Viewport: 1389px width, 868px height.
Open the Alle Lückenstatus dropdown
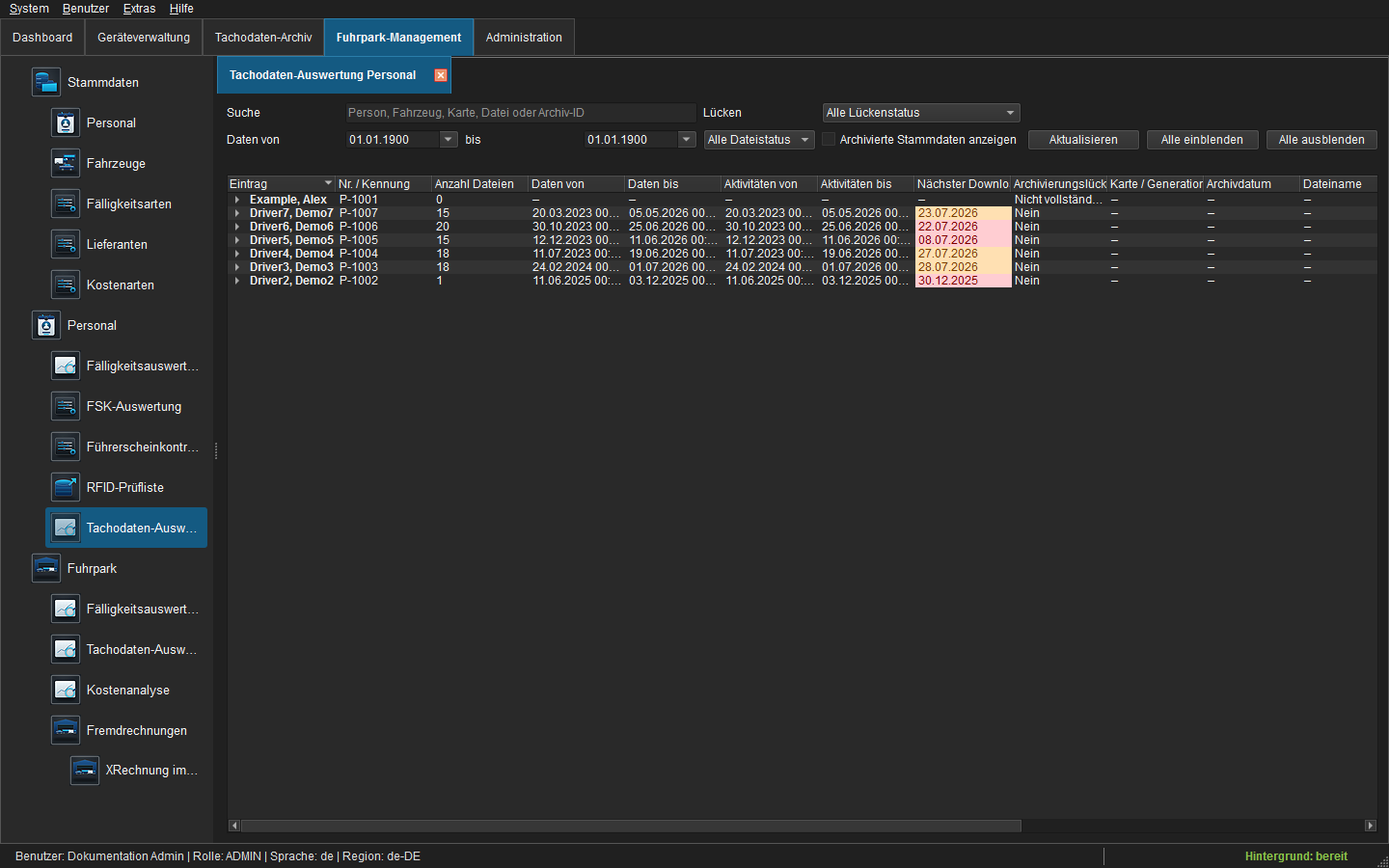click(921, 113)
